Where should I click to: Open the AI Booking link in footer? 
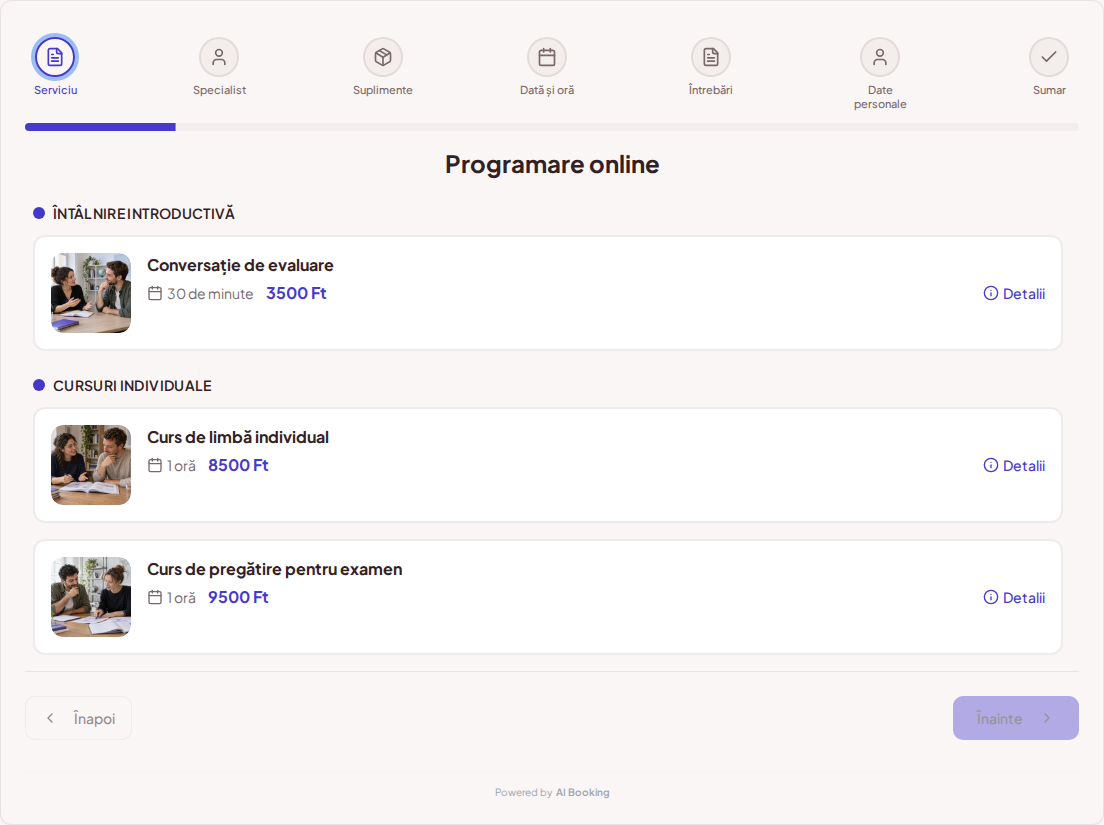point(582,793)
